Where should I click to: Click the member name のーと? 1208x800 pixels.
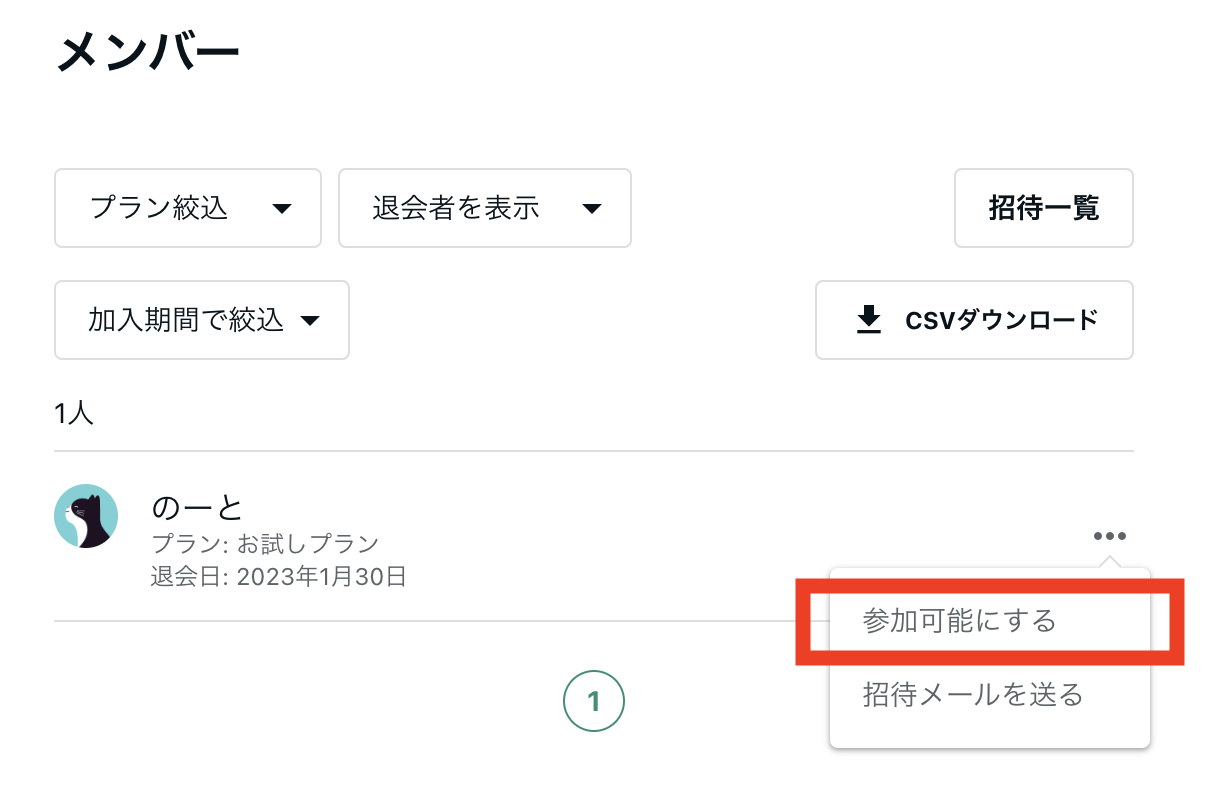198,507
